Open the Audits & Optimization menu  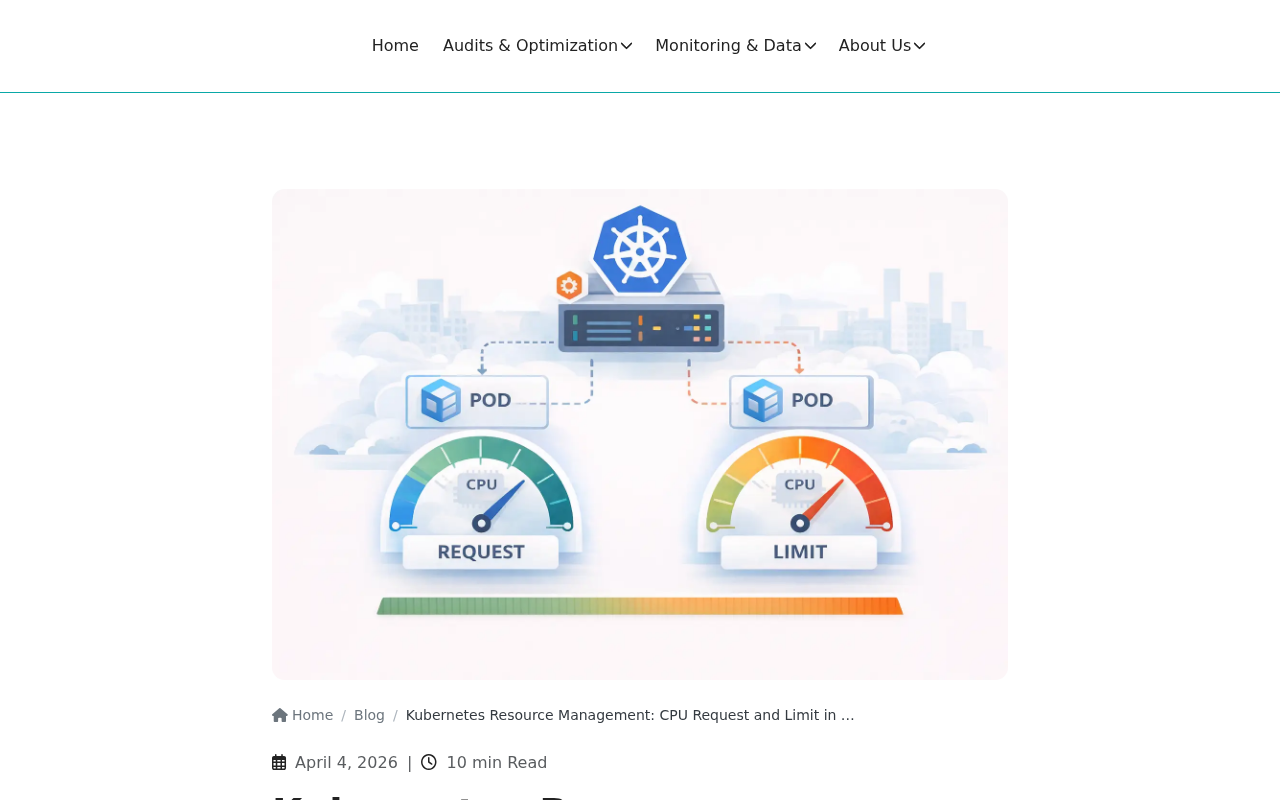537,46
